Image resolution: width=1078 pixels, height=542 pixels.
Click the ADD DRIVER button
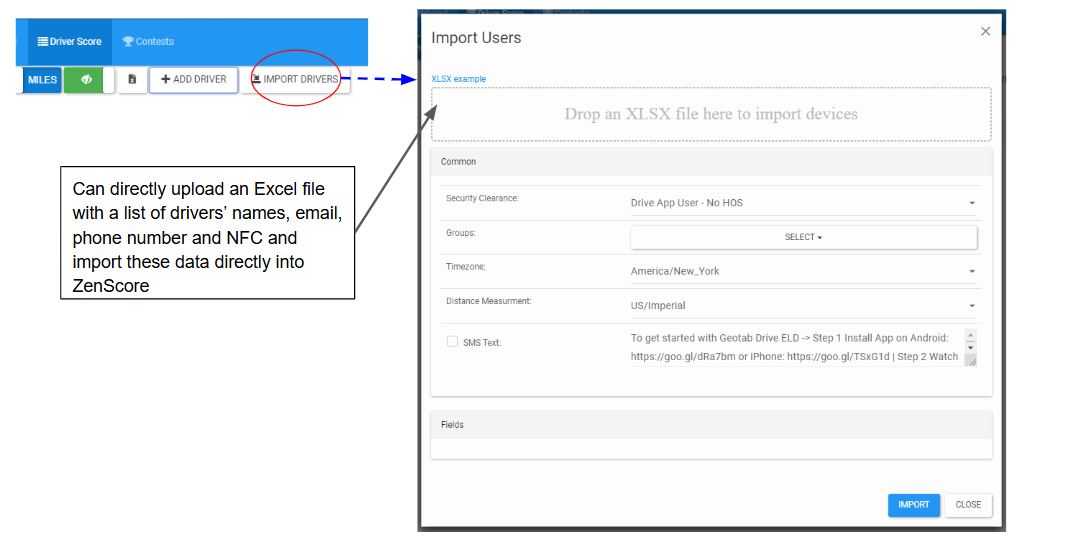(194, 80)
